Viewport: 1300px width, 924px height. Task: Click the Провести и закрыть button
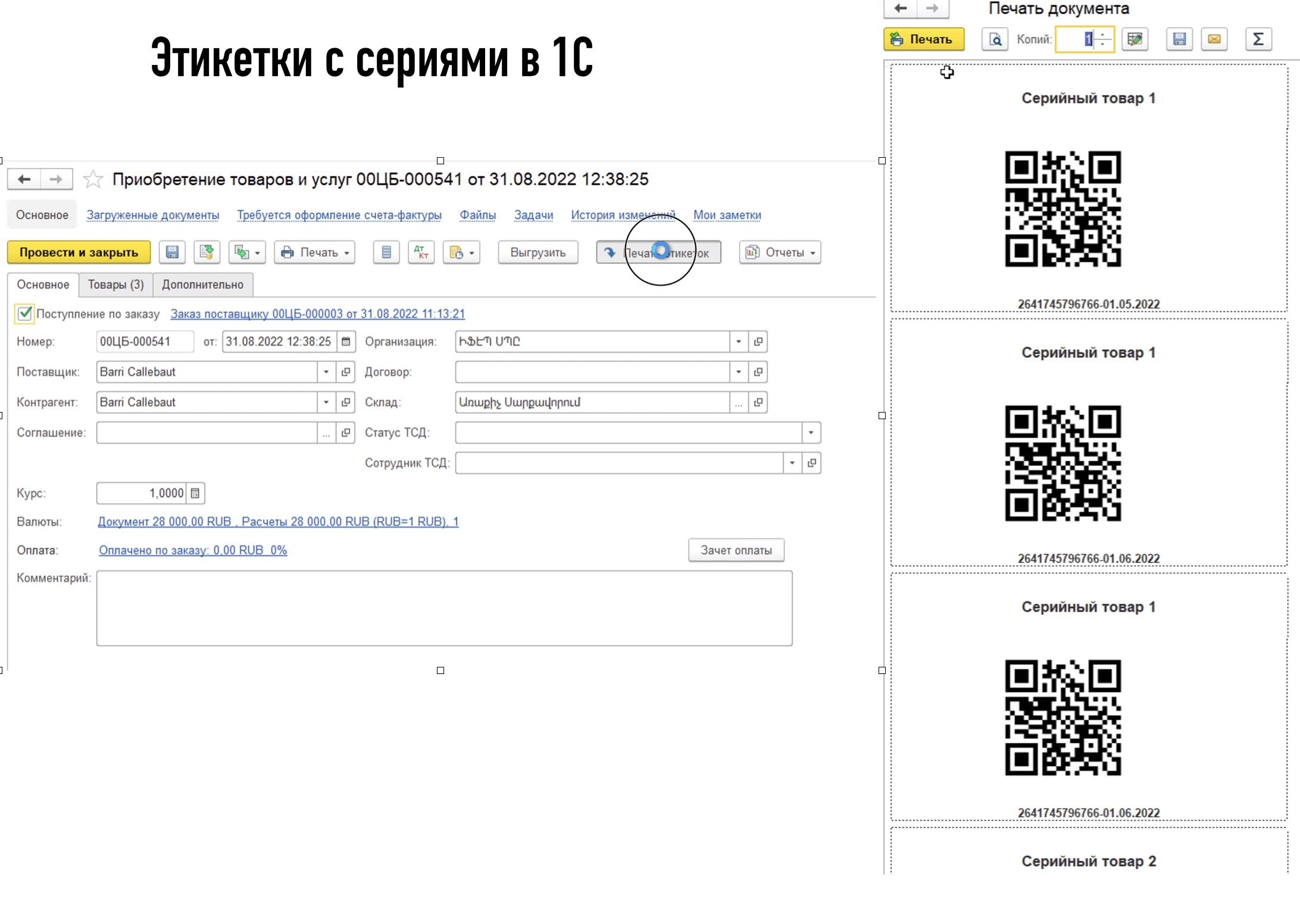coord(79,252)
